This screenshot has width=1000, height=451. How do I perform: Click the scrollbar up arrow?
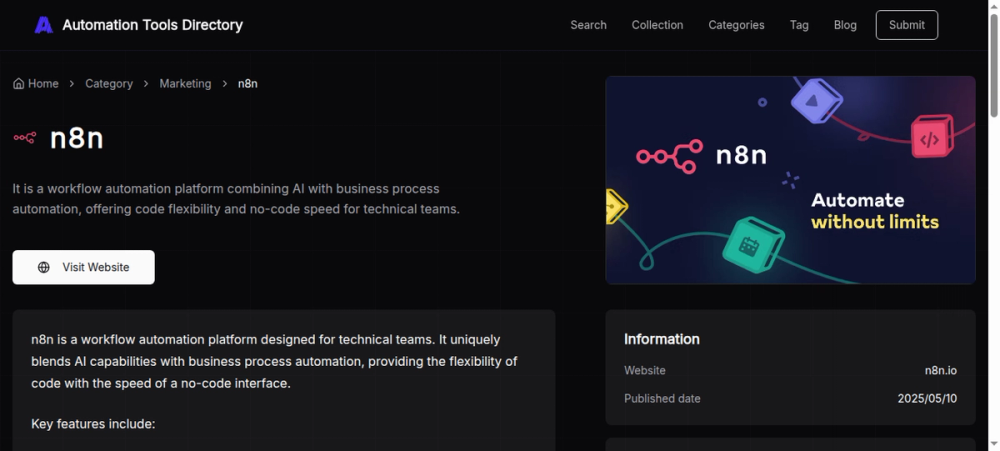[994, 6]
